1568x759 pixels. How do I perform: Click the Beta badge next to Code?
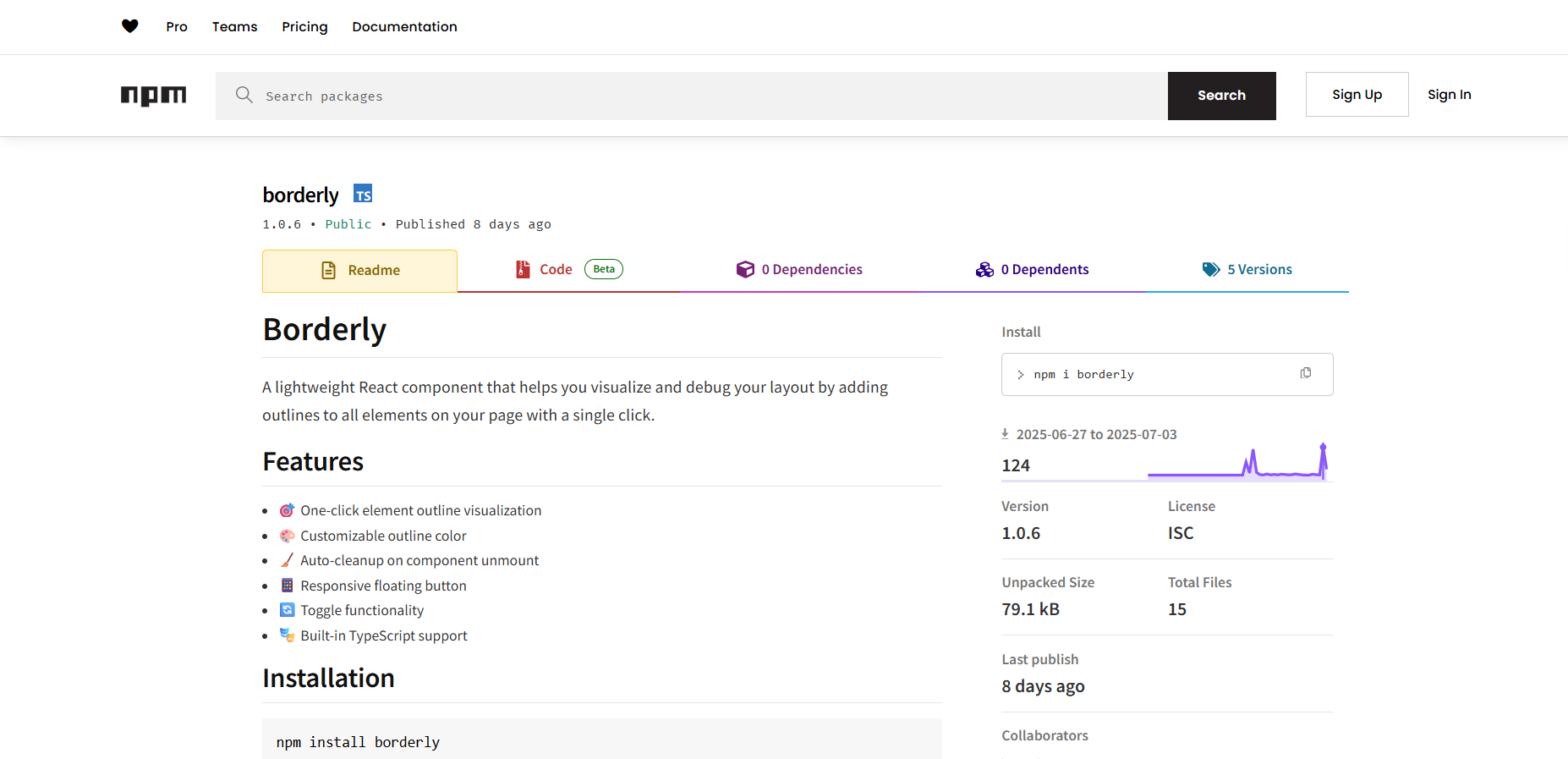click(x=603, y=269)
